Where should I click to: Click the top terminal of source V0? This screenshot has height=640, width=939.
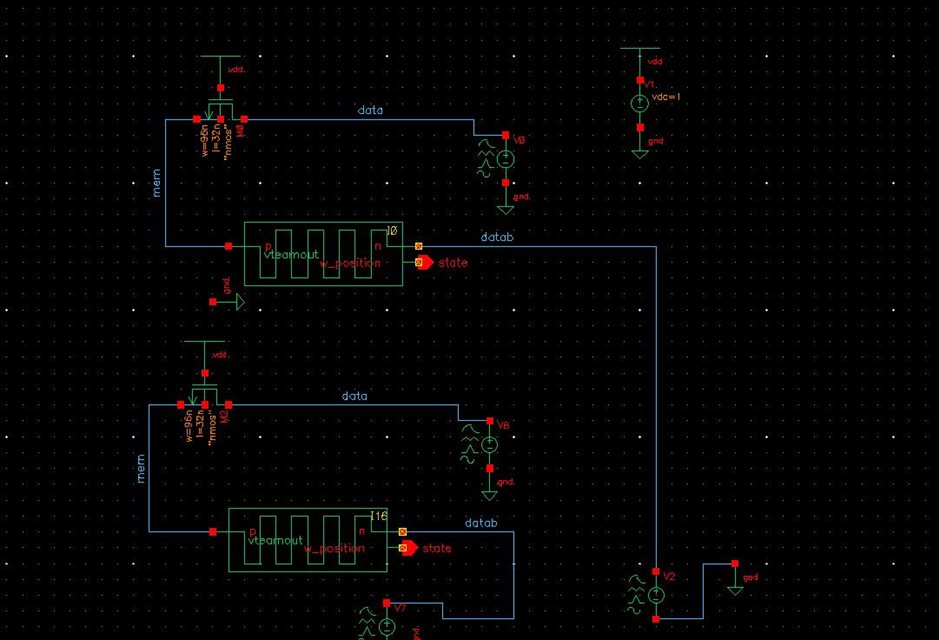506,135
